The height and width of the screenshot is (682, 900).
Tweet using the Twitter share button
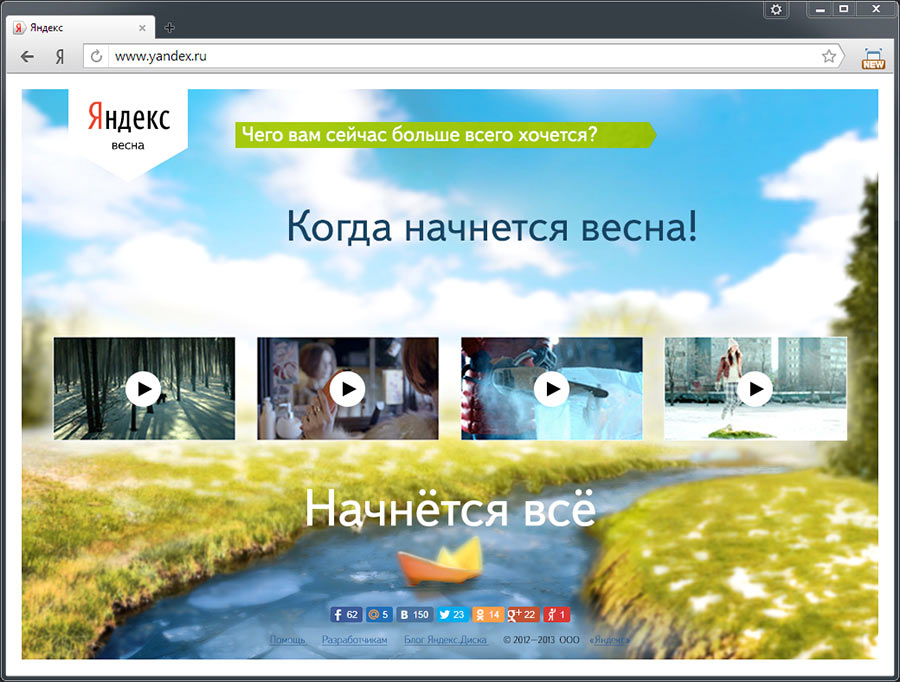point(452,615)
